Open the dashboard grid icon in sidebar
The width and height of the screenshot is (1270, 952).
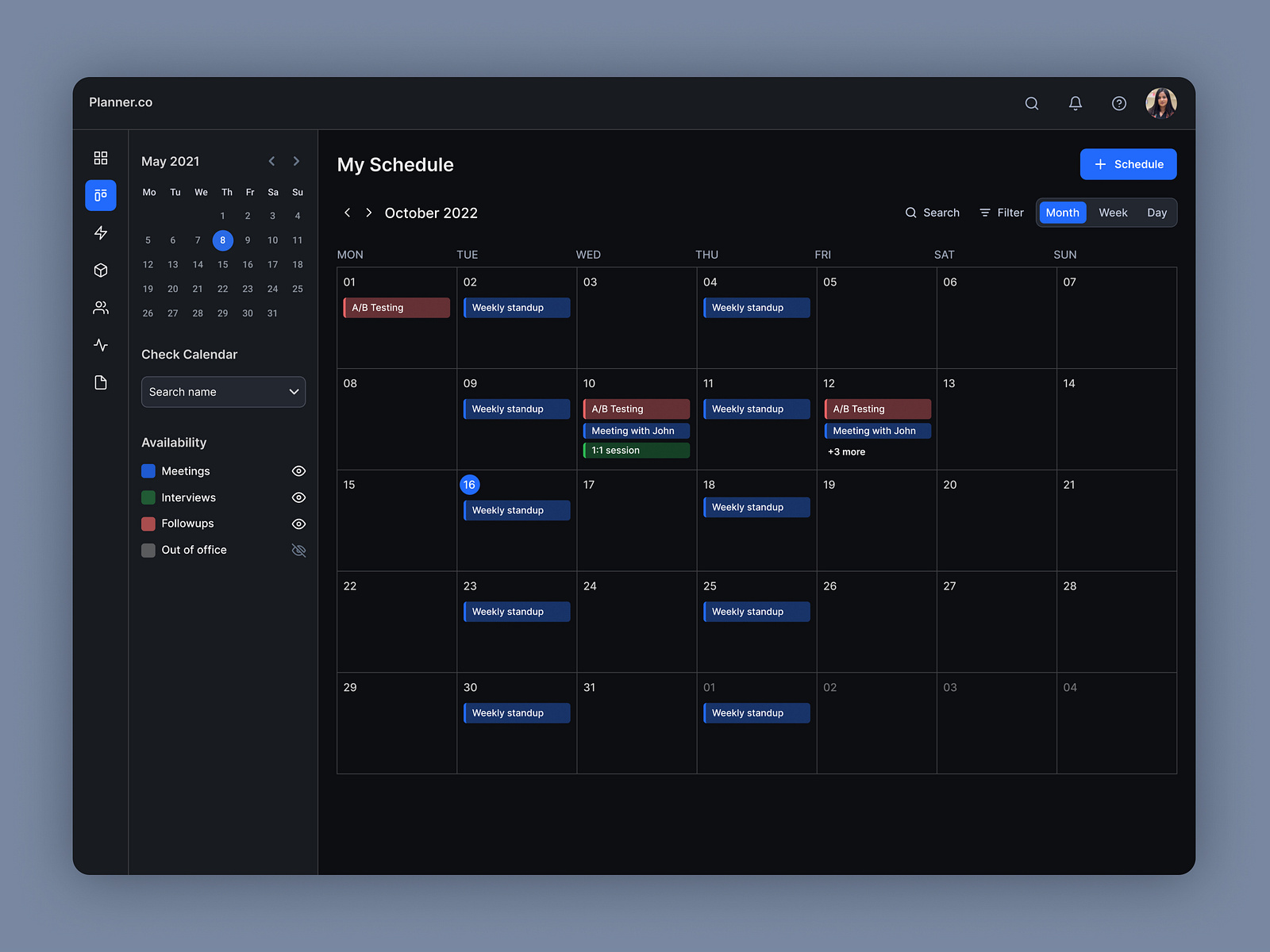coord(101,157)
